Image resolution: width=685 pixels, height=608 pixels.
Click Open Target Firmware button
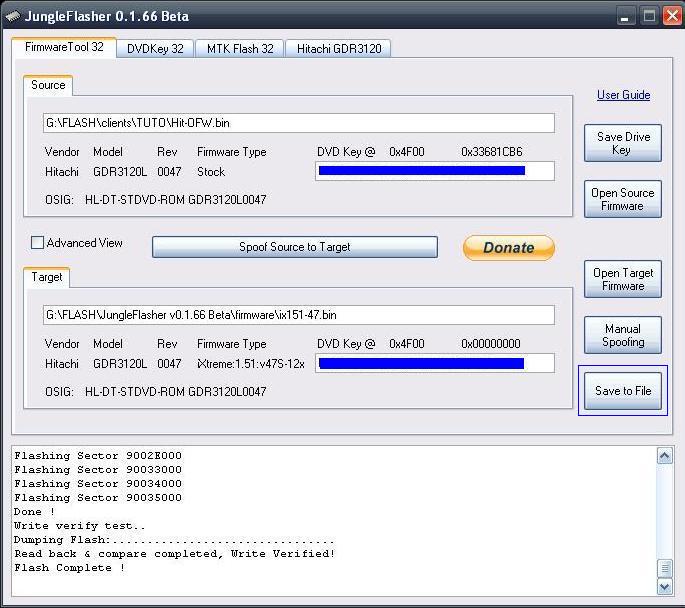coord(623,279)
